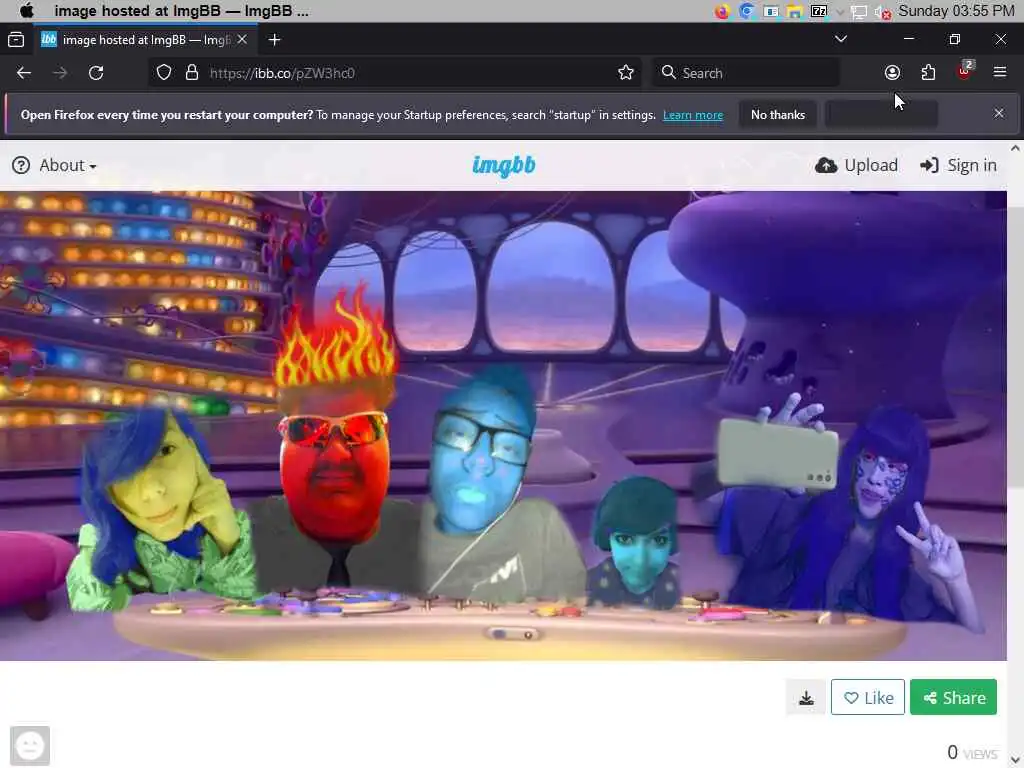This screenshot has width=1024, height=768.
Task: Expand the hidden tray icons chevron
Action: [840, 12]
